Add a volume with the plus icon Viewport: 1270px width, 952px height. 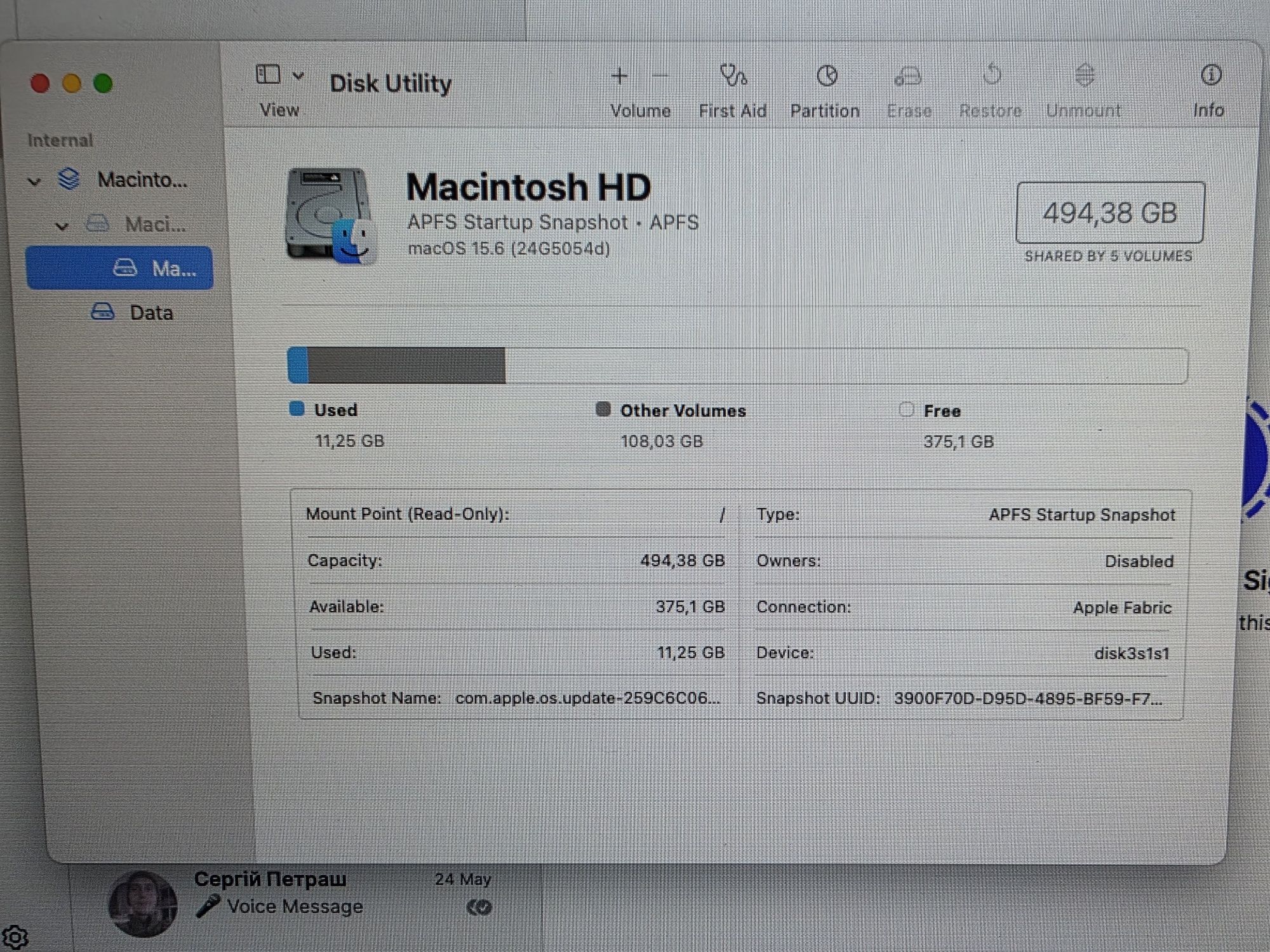(619, 76)
